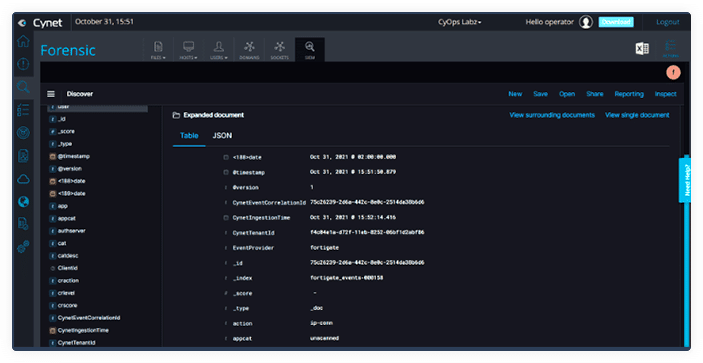Toggle column icon beside CynetIngestionTime table row

point(226,217)
